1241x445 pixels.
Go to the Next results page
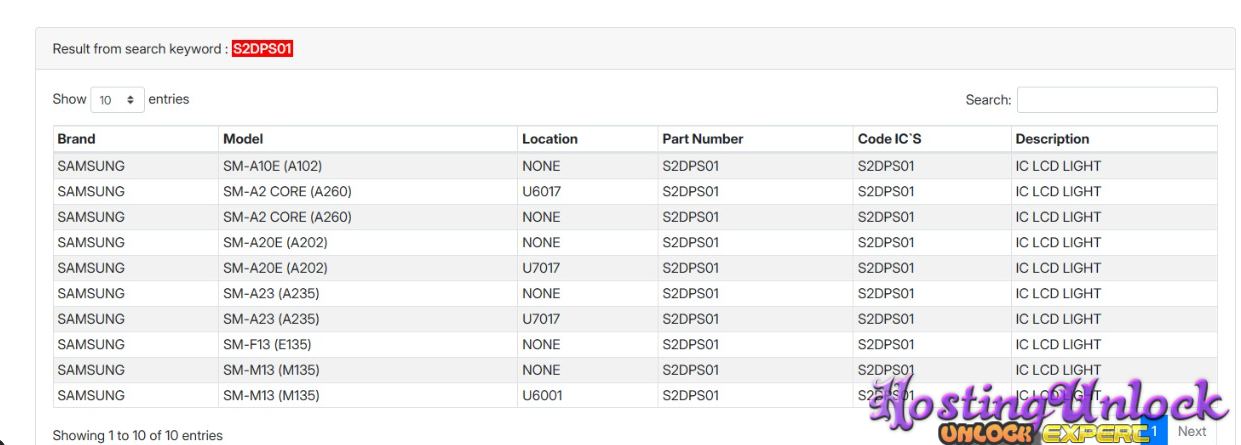pyautogui.click(x=1192, y=431)
